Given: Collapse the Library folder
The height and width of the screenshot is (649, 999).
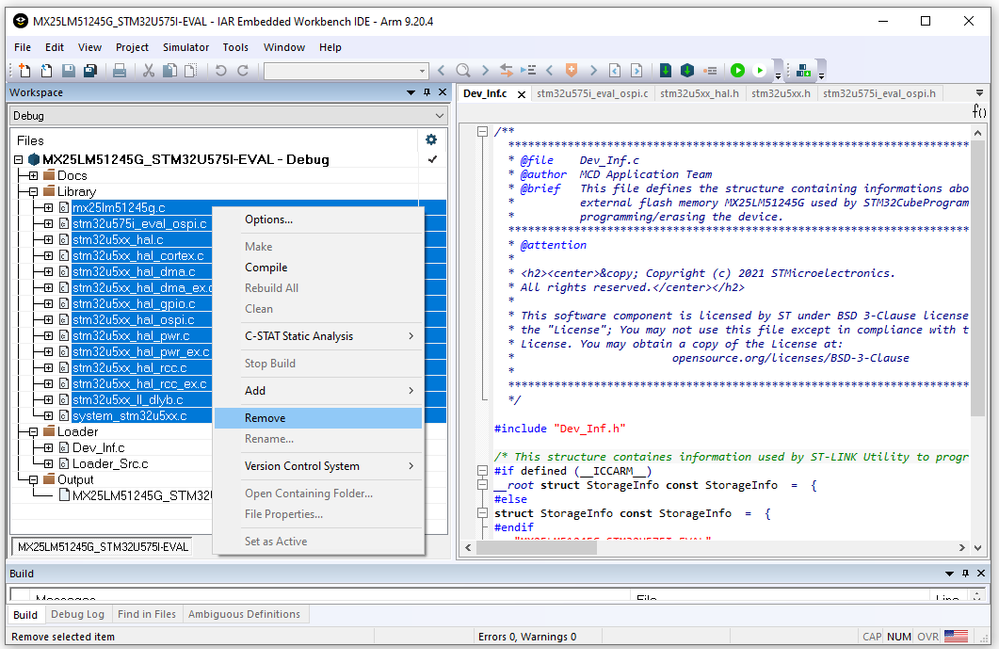Looking at the screenshot, I should pos(33,191).
